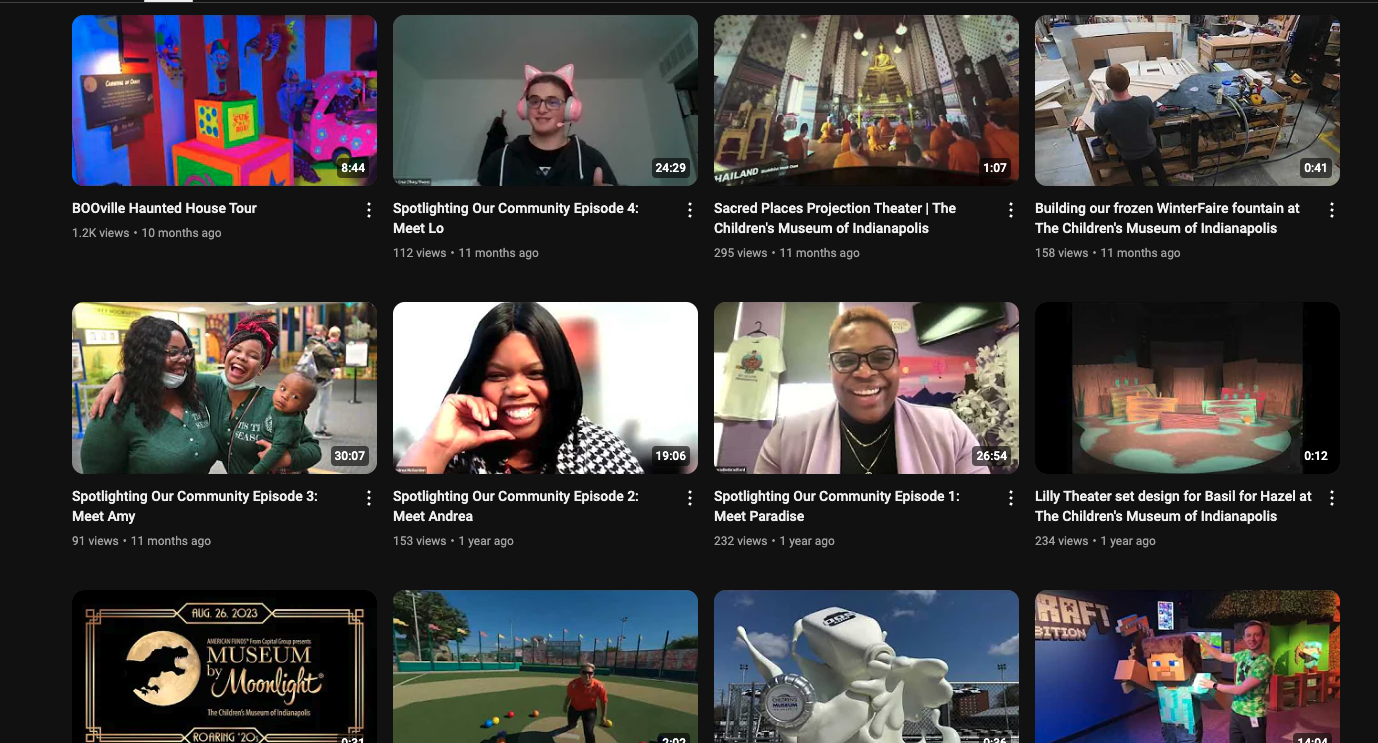
Task: Open options menu for Sacred Places Projection Theater
Action: pyautogui.click(x=1011, y=210)
